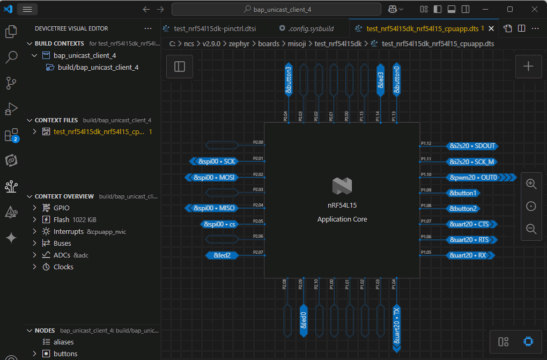Open the Copilot chat icon in title bar
The image size is (547, 360).
(392, 9)
